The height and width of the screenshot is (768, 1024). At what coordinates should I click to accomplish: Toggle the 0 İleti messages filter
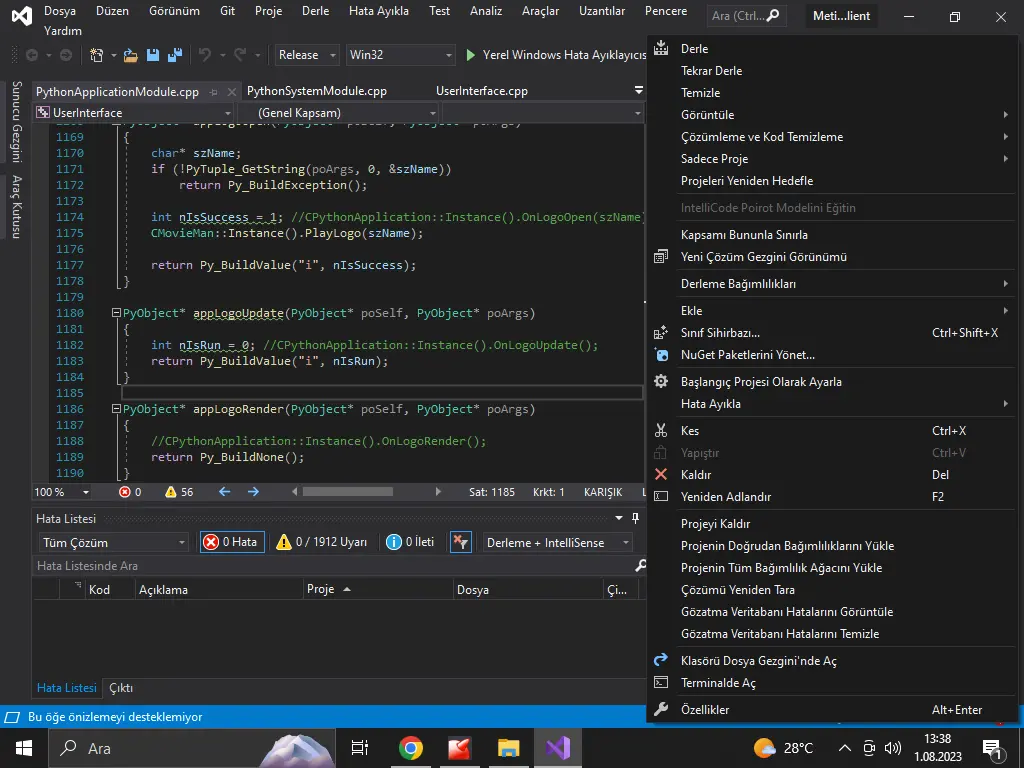point(410,542)
